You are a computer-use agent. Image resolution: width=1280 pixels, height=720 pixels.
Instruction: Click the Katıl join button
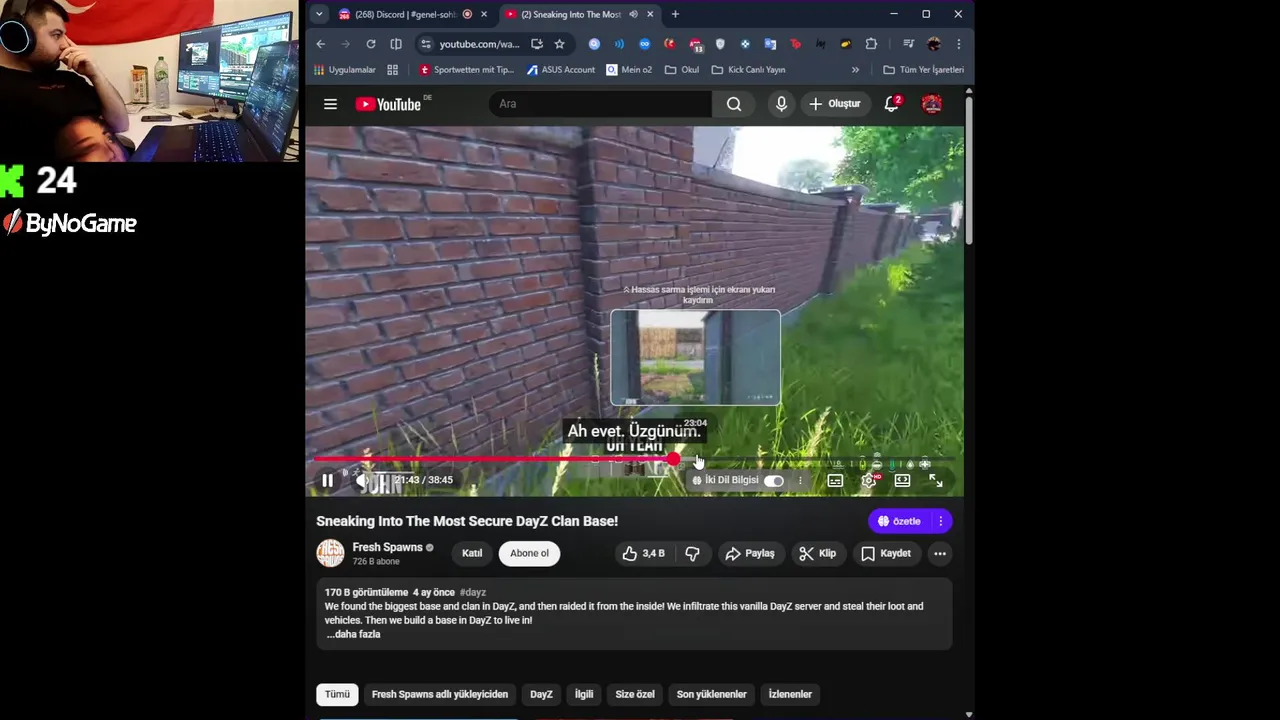472,553
